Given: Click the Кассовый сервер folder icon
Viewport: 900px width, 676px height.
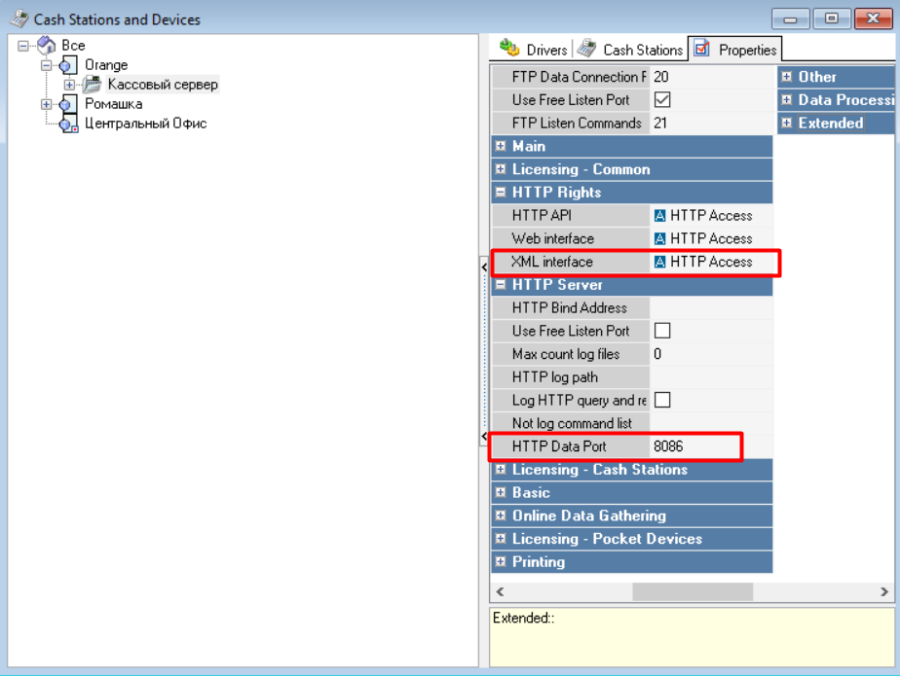Looking at the screenshot, I should [92, 85].
